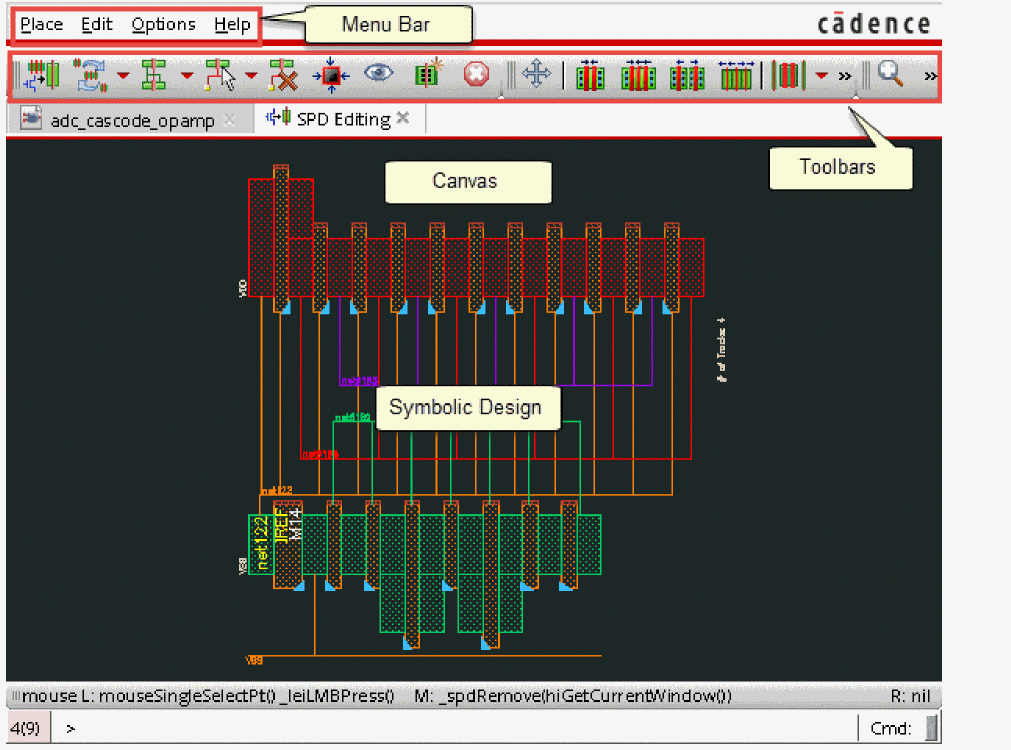Select the four-way move arrows tool
The height and width of the screenshot is (750, 1011).
pyautogui.click(x=537, y=75)
